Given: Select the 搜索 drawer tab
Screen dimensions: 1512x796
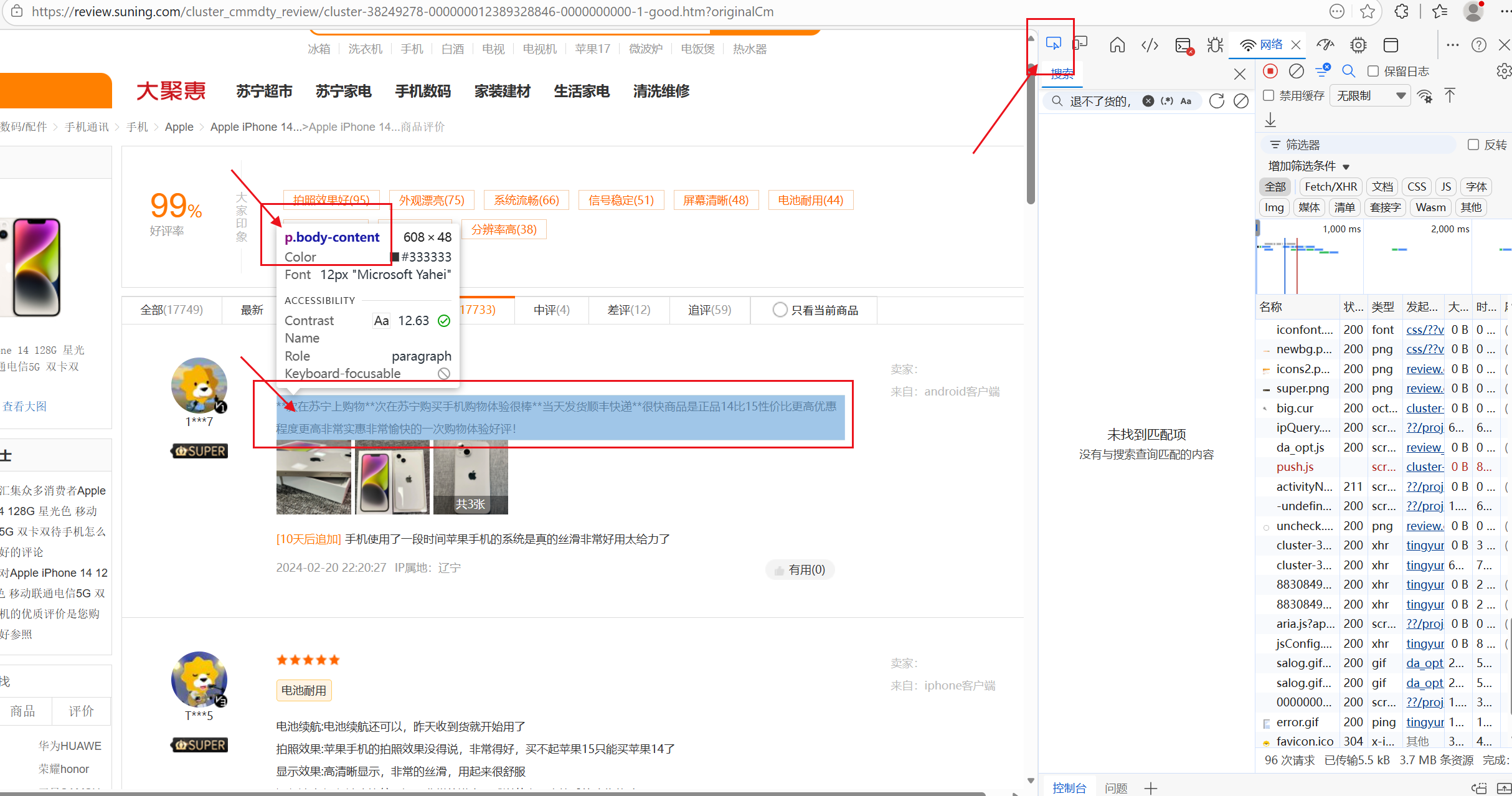Looking at the screenshot, I should [x=1062, y=74].
